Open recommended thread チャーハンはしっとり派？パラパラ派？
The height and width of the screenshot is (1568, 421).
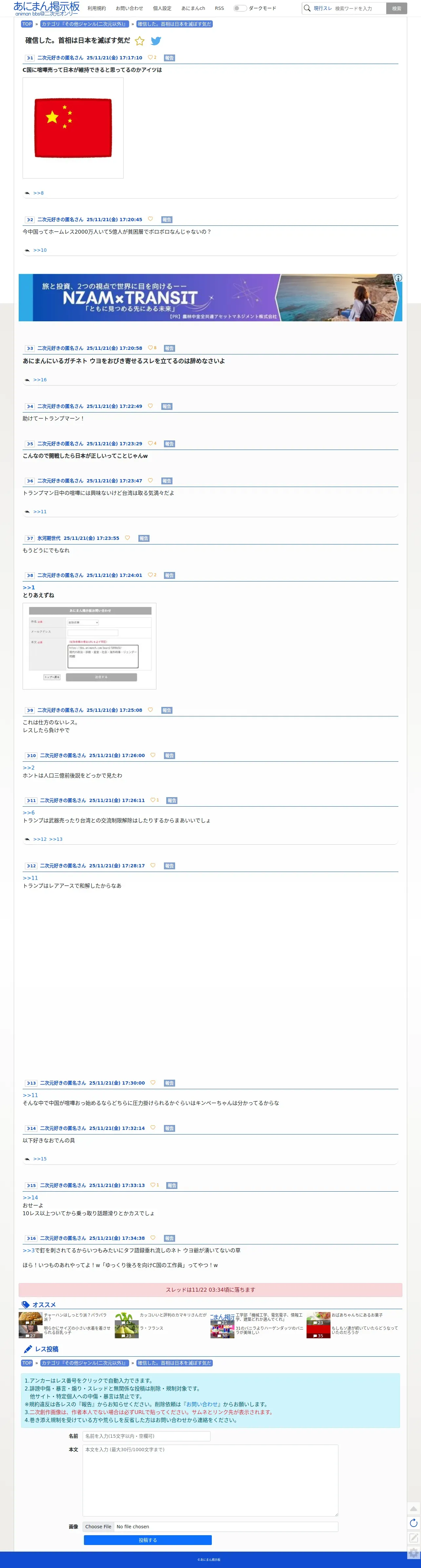75,1317
